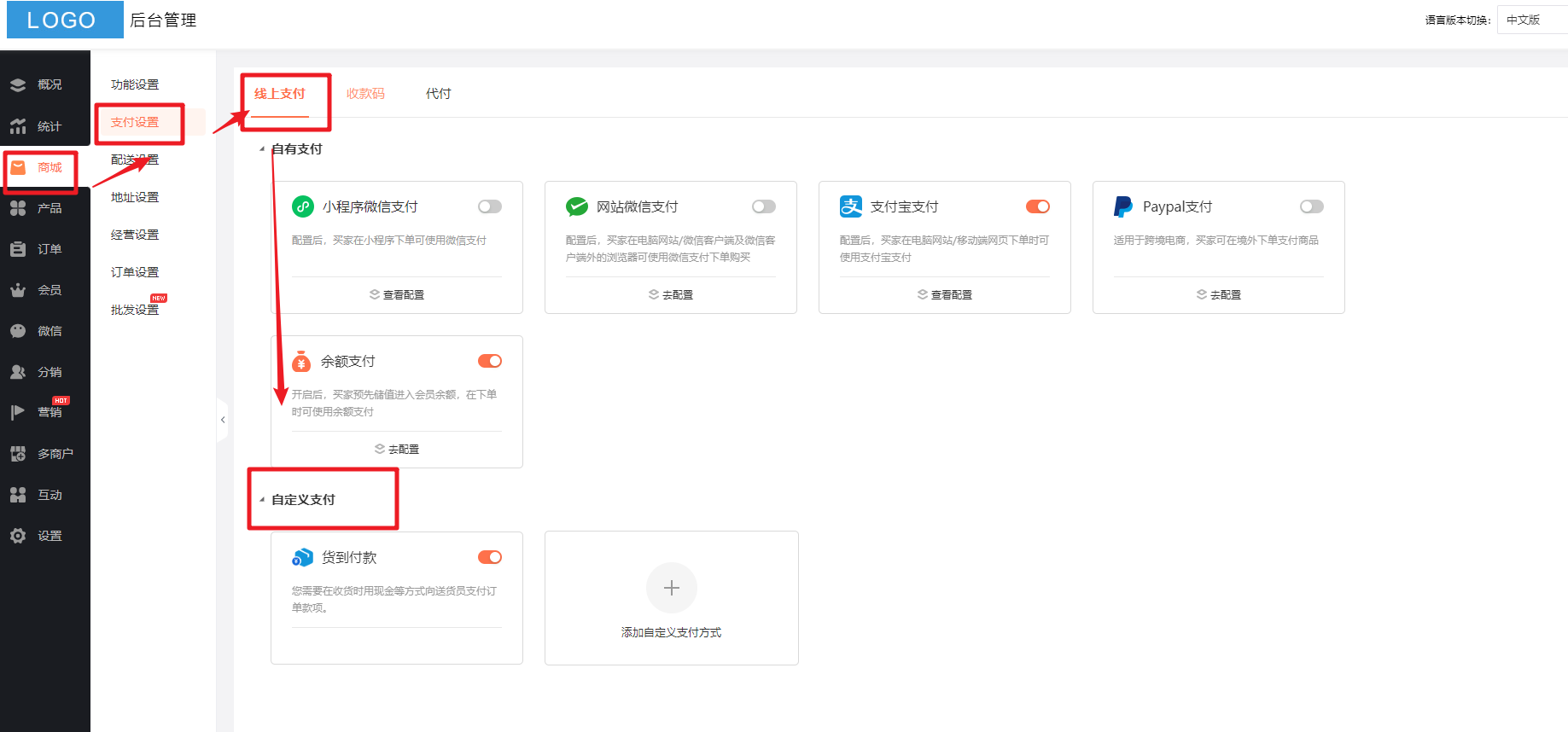
Task: Disable the 余额支付 switch
Action: pyautogui.click(x=490, y=361)
